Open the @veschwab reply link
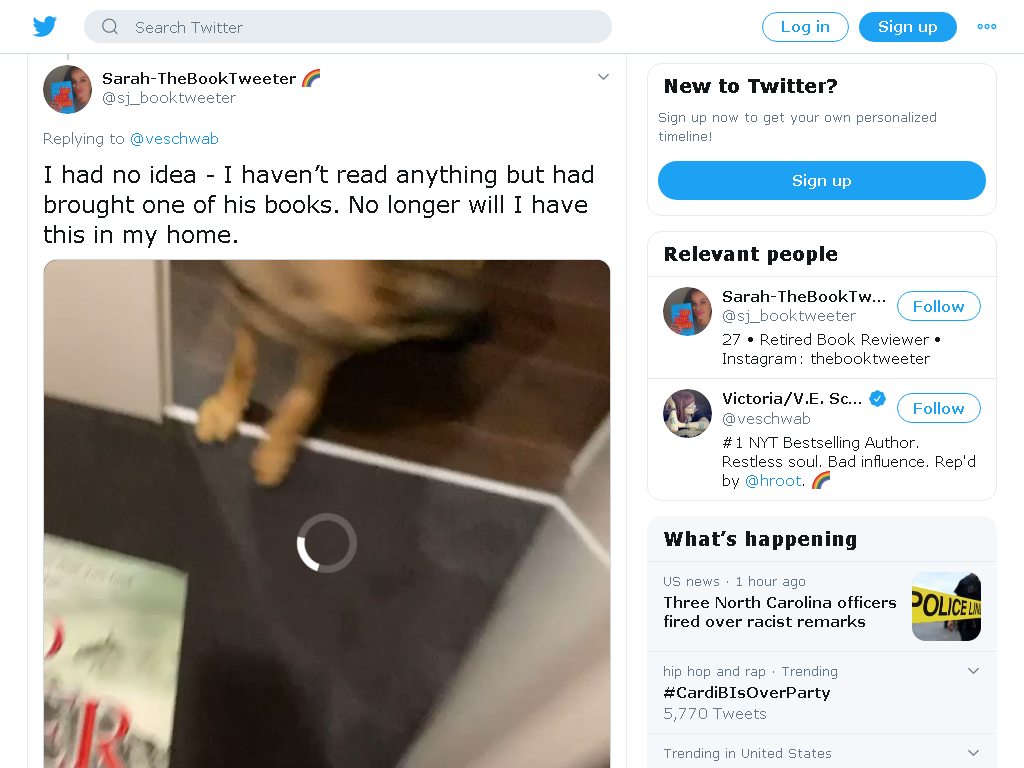 click(174, 139)
